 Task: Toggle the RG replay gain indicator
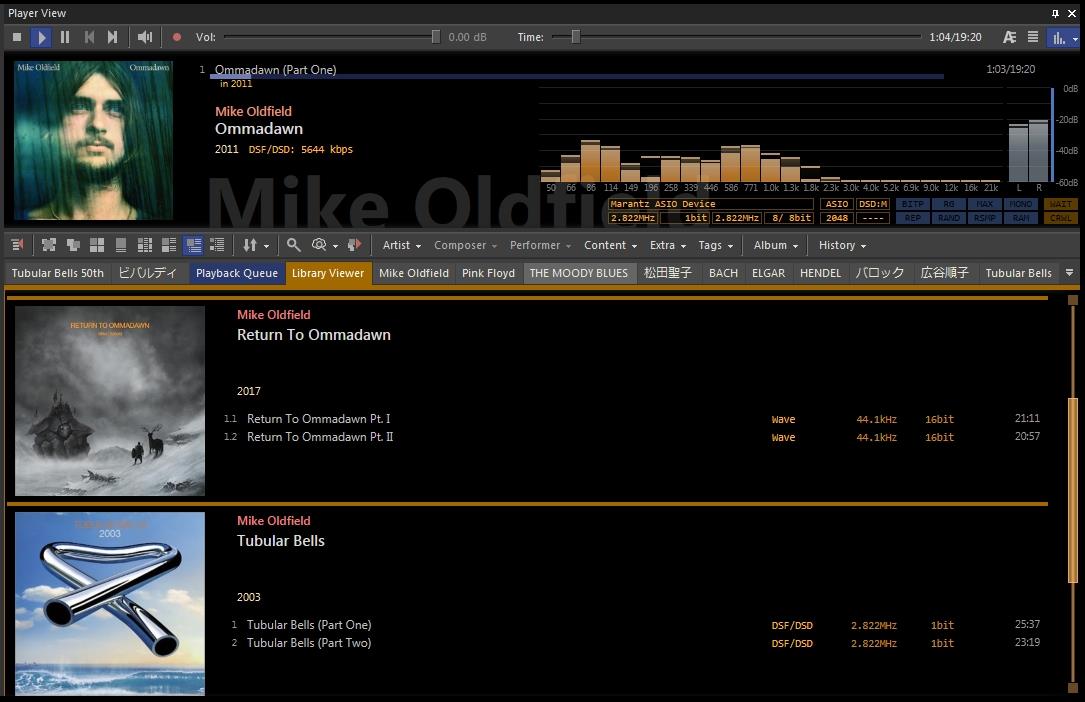949,204
